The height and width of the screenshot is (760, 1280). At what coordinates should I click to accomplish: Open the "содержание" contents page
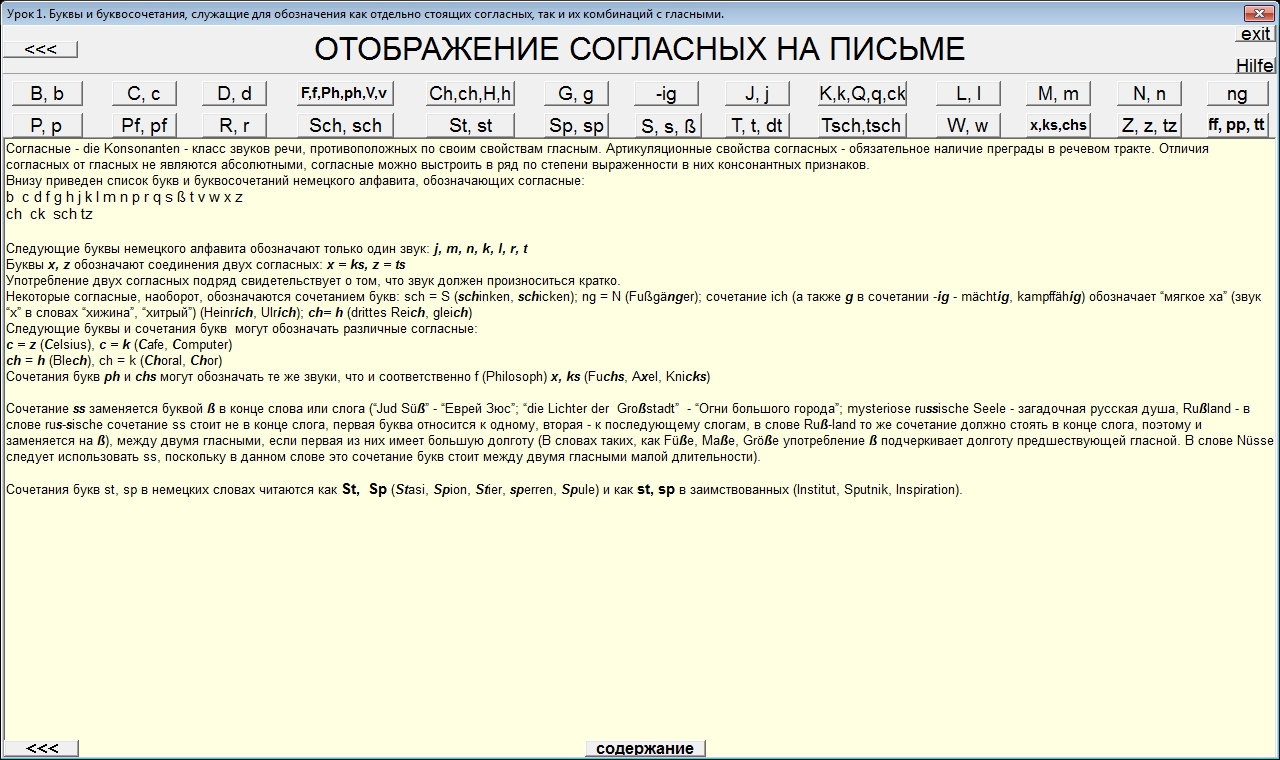point(645,749)
